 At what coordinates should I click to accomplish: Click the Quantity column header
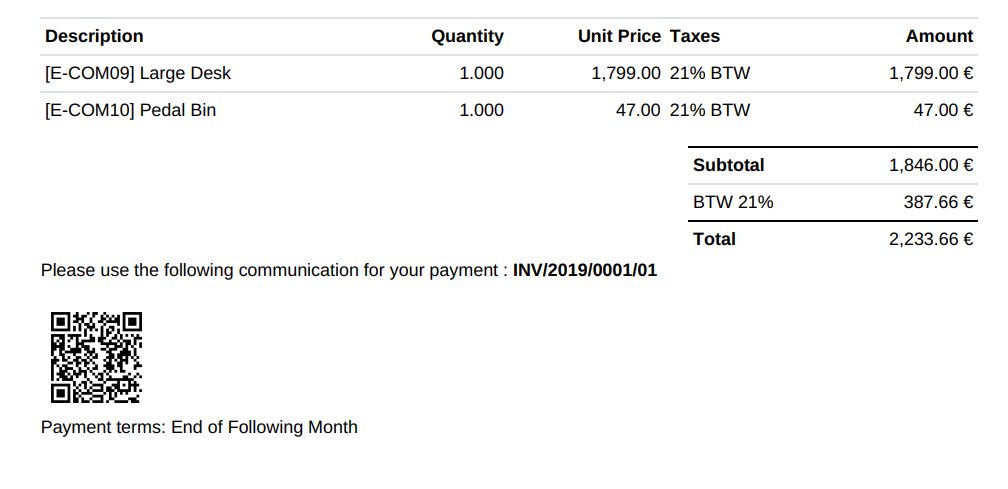tap(467, 36)
